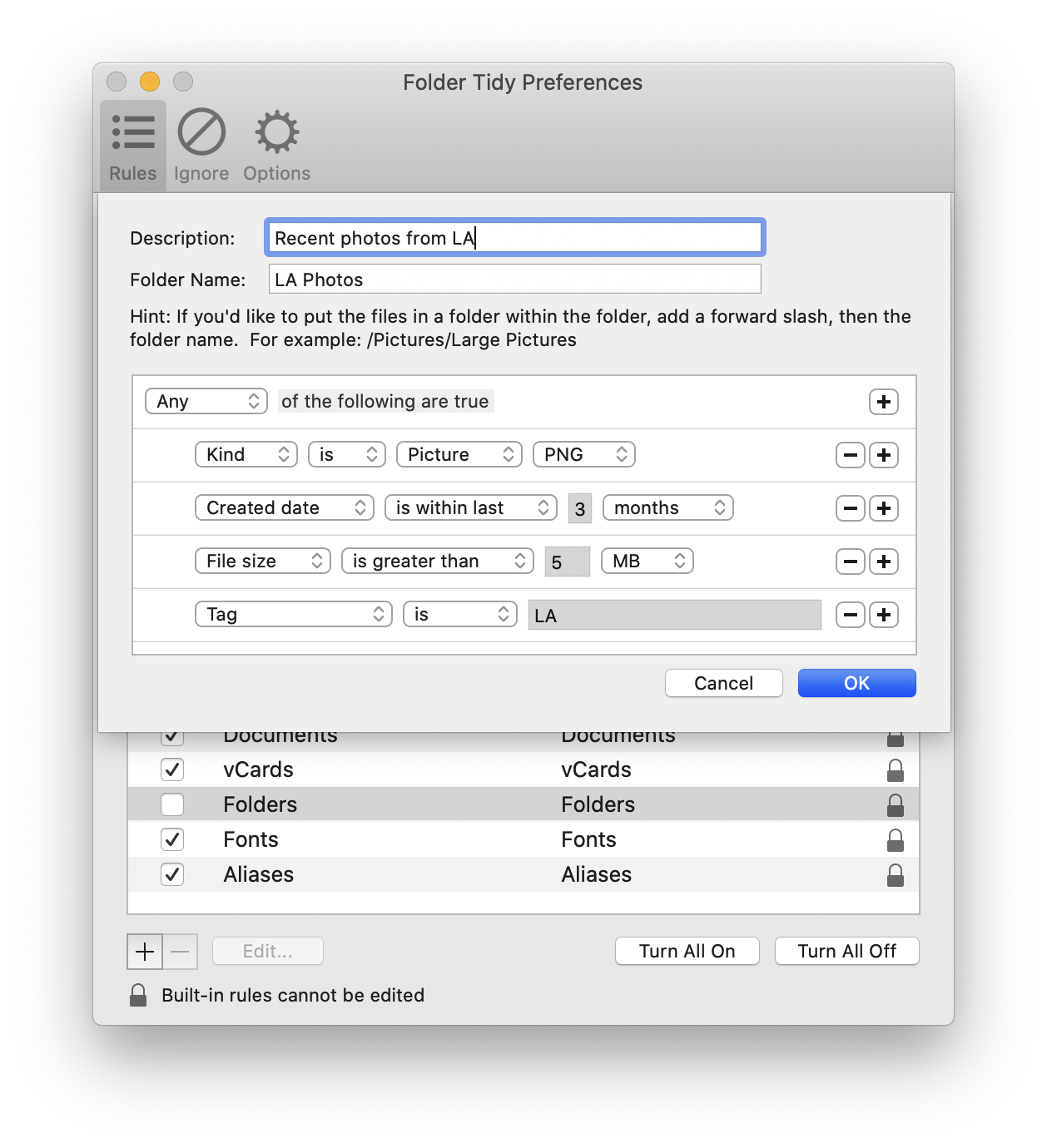
Task: Remove the Tag condition with the minus button
Action: pos(850,615)
